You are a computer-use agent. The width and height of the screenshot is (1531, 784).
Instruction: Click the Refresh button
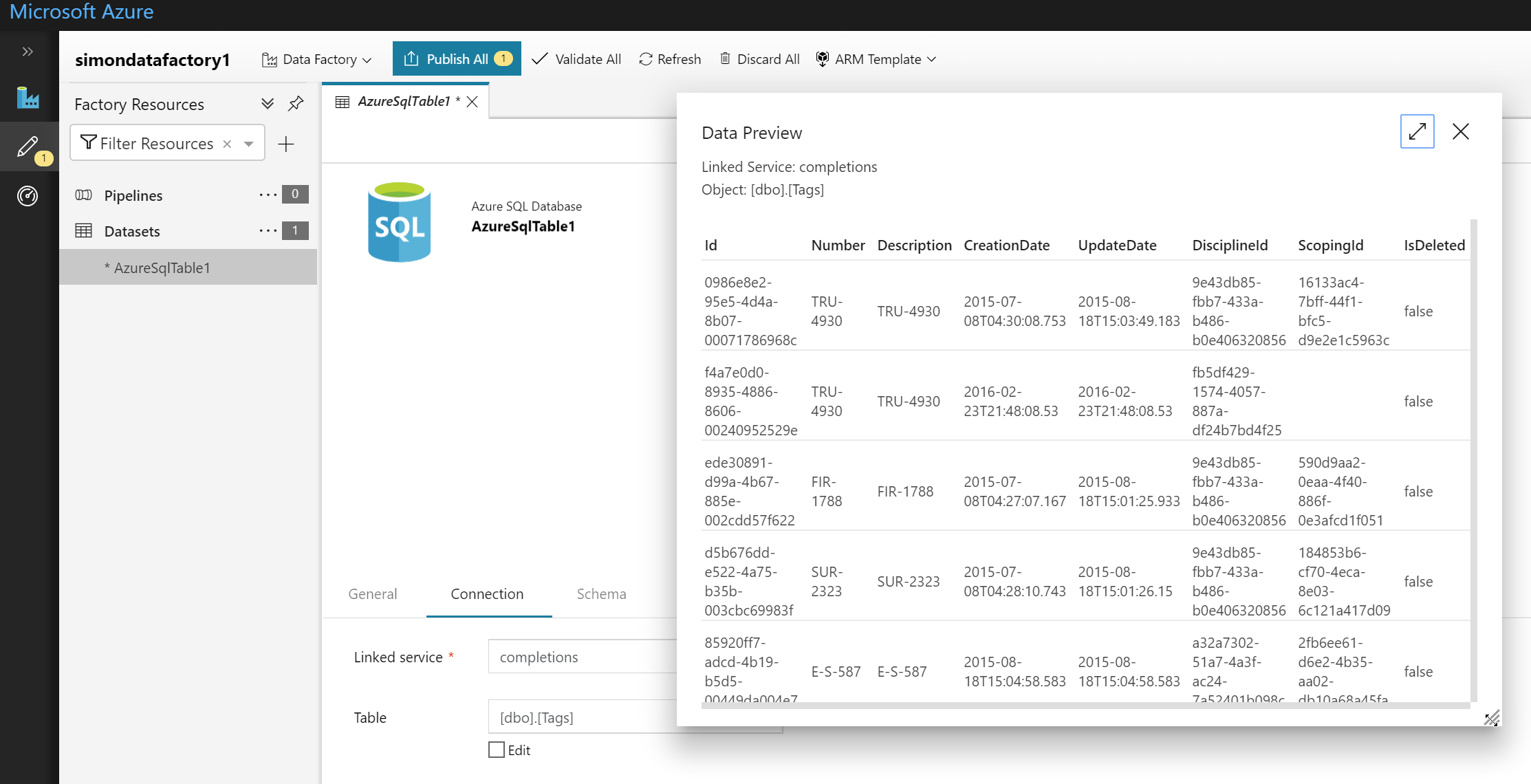(x=670, y=59)
